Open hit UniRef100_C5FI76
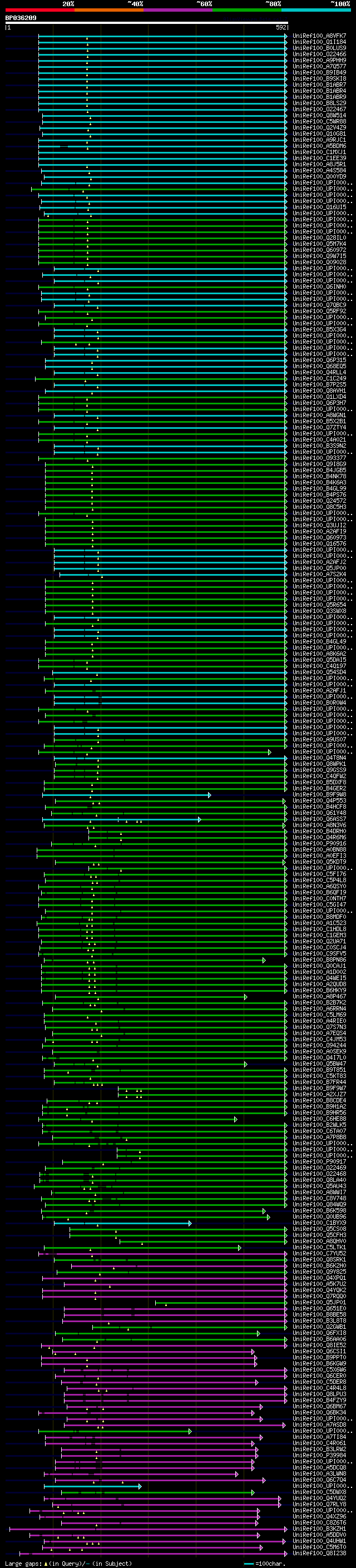The height and width of the screenshot is (1568, 356). (319, 874)
